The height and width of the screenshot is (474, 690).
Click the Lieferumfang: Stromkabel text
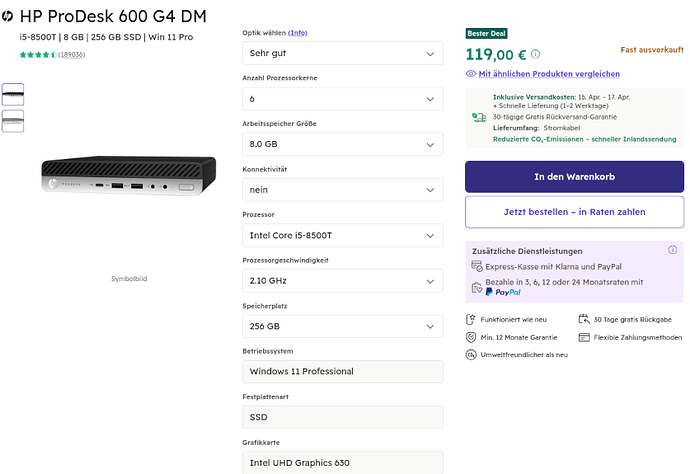pos(536,128)
